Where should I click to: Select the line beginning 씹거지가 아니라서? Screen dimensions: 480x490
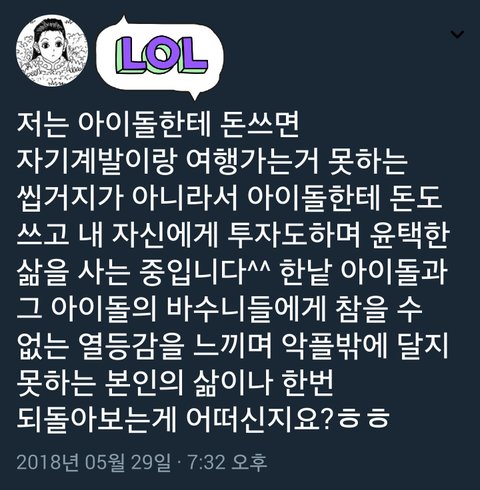tap(229, 198)
